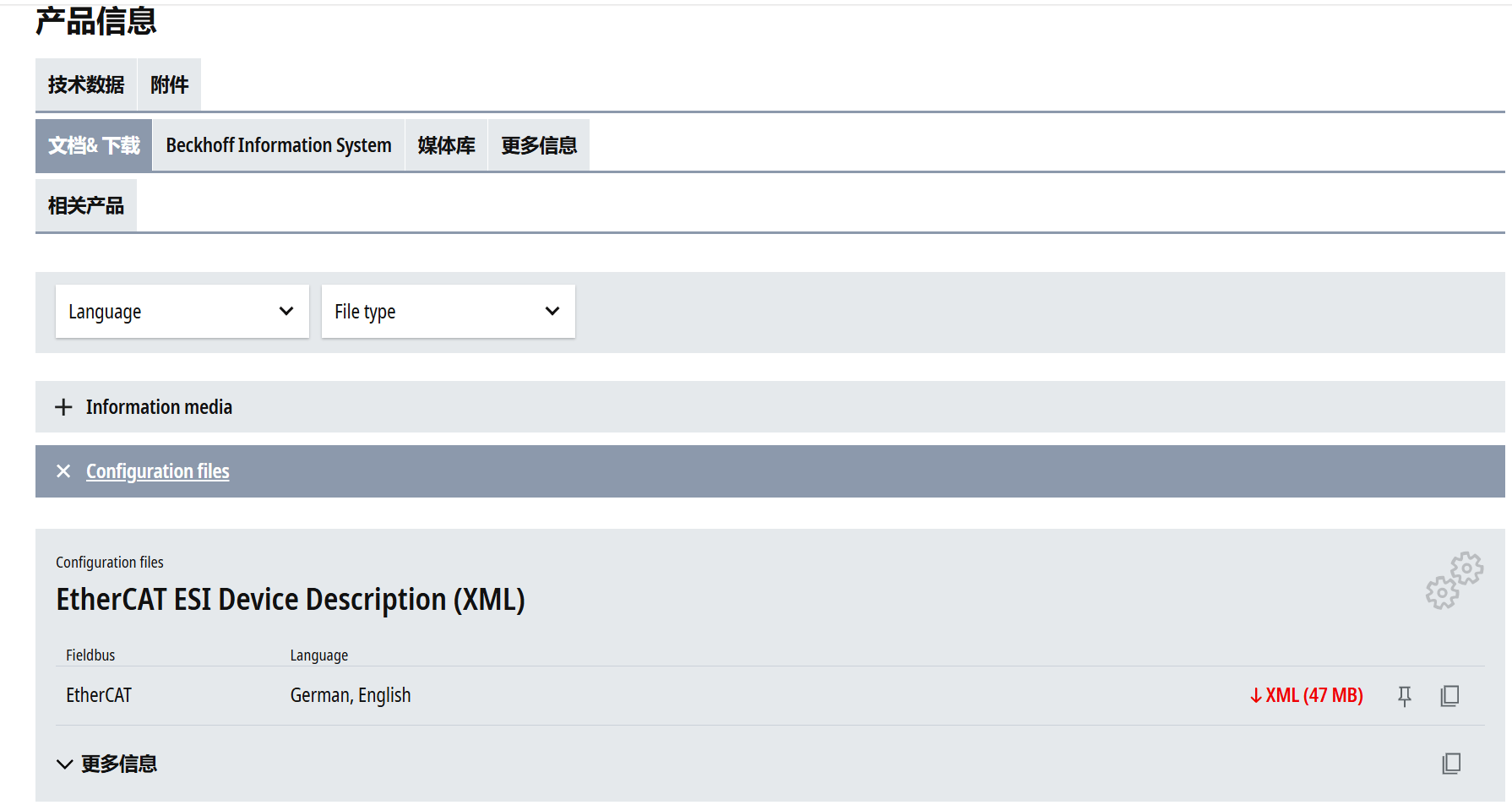Click the plus icon for Information media
Image resolution: width=1512 pixels, height=805 pixels.
pos(63,407)
